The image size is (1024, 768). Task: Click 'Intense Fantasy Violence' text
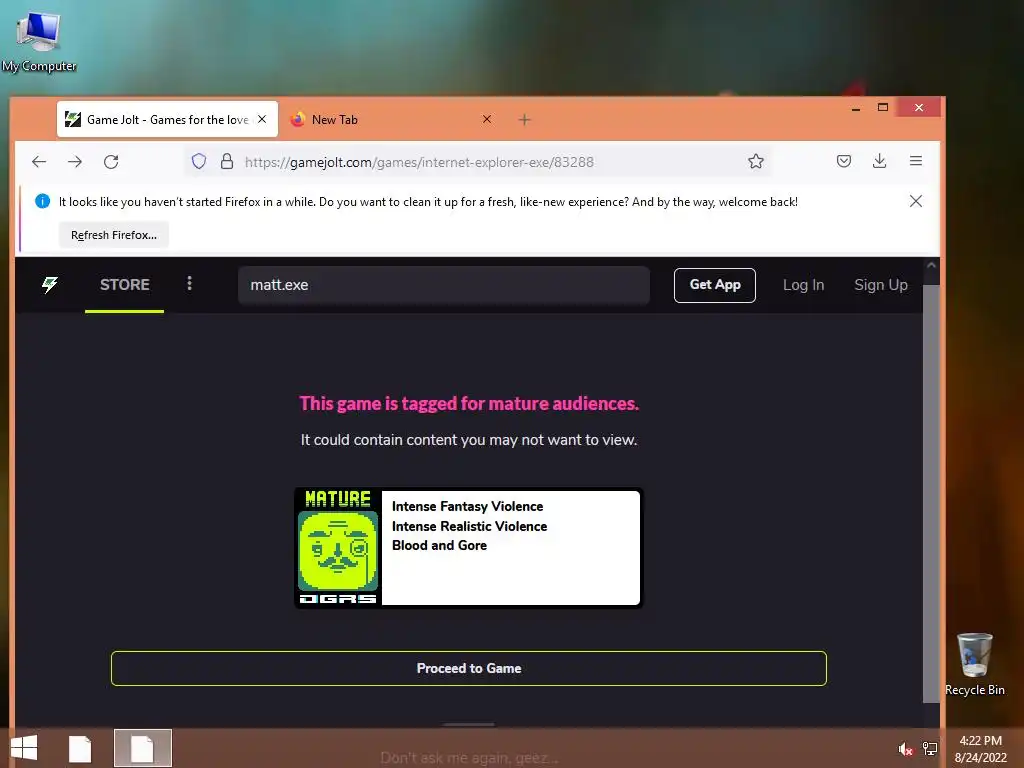click(x=468, y=506)
